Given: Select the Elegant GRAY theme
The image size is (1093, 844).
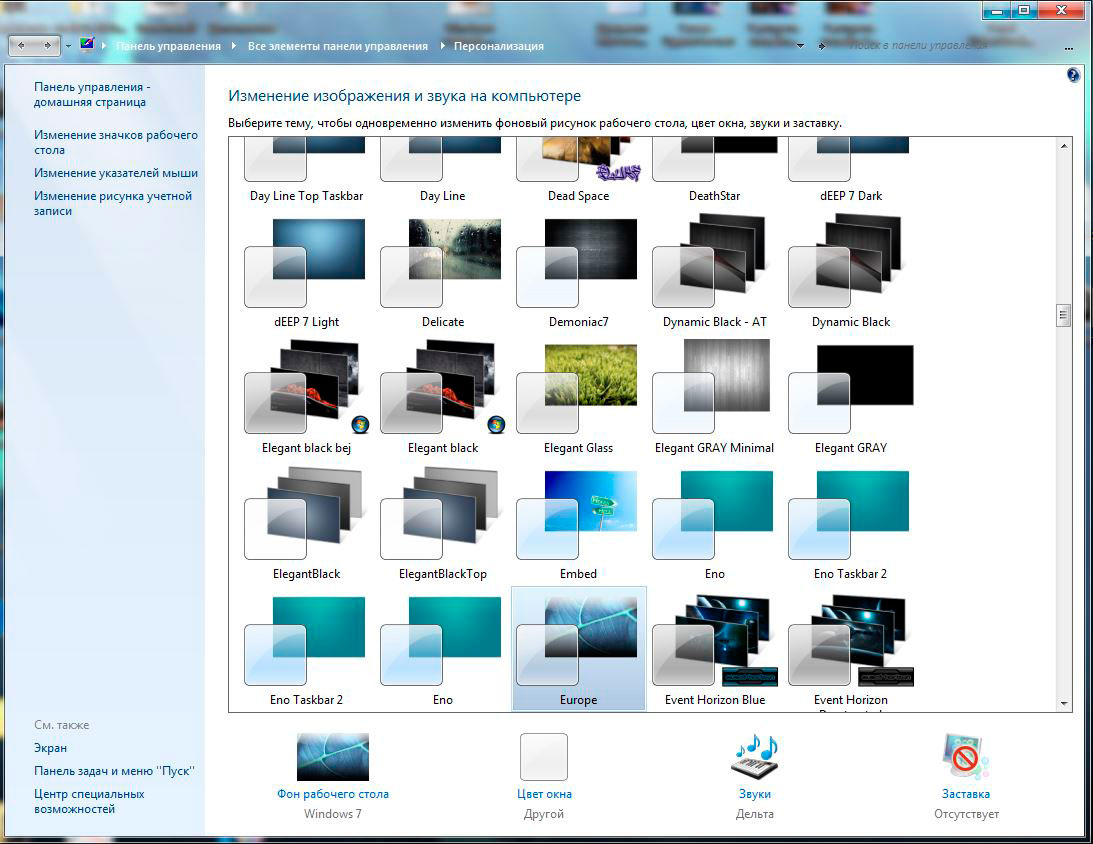Looking at the screenshot, I should (850, 399).
